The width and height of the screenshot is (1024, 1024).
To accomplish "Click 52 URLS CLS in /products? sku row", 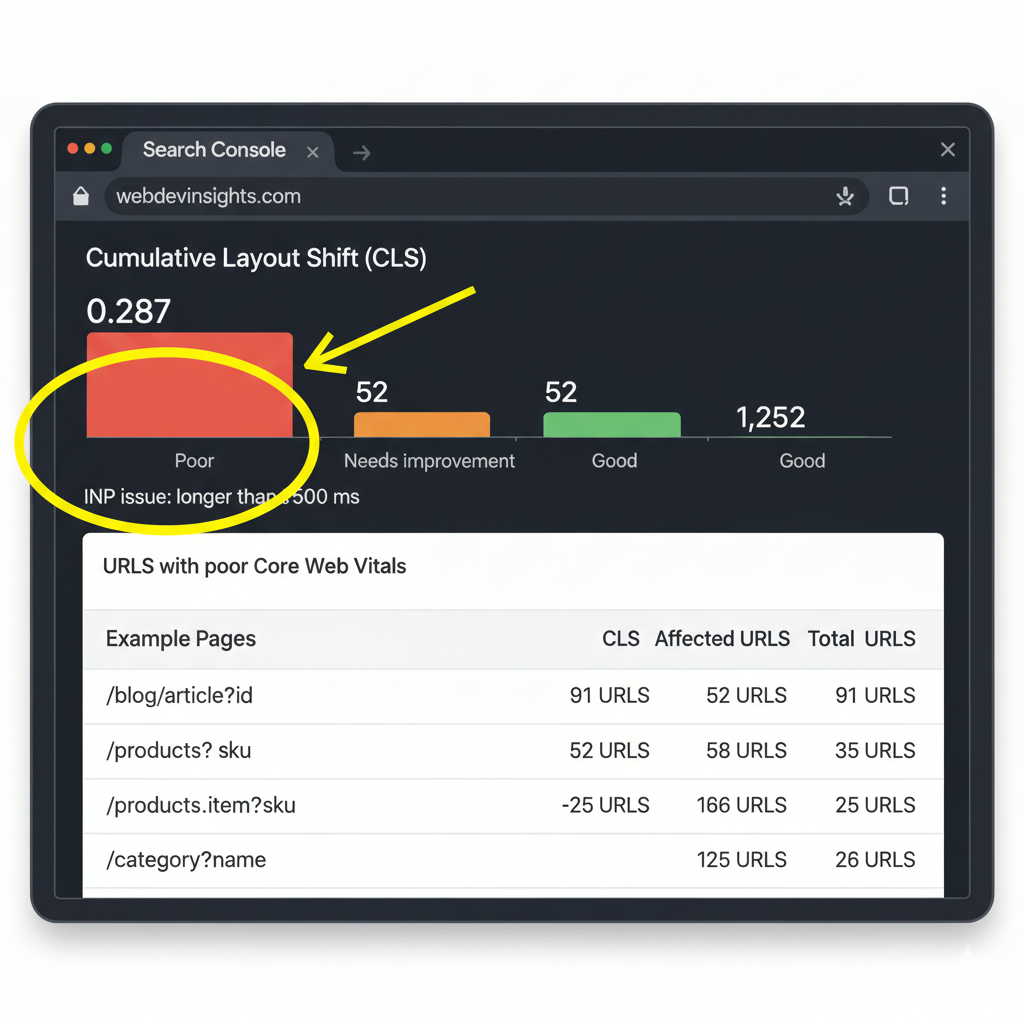I will coord(609,750).
